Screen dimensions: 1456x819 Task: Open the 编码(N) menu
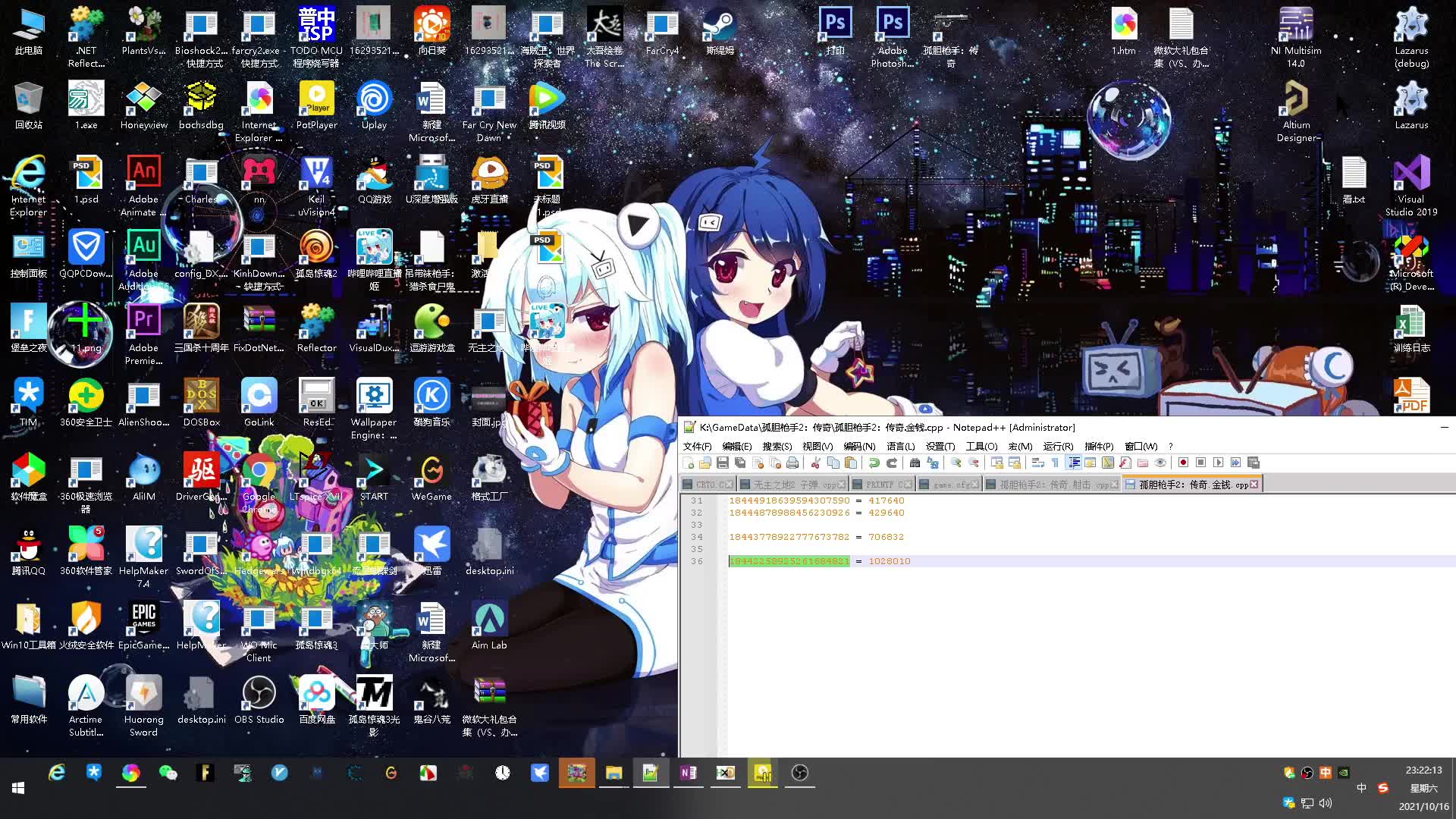[x=859, y=446]
